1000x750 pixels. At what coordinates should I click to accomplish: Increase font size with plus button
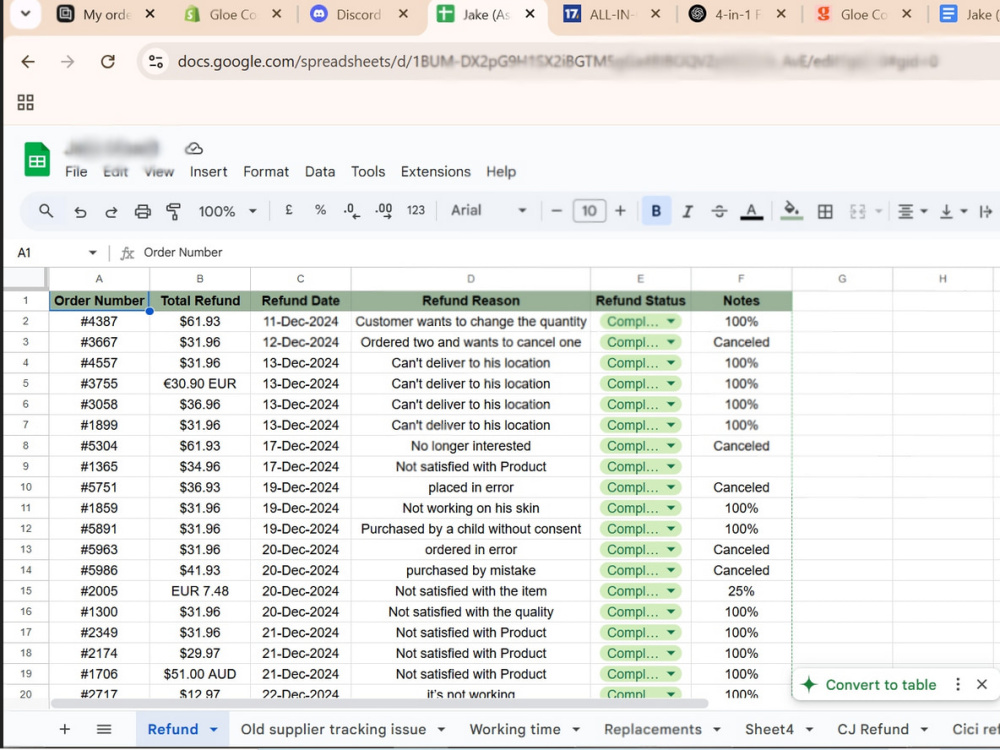620,210
